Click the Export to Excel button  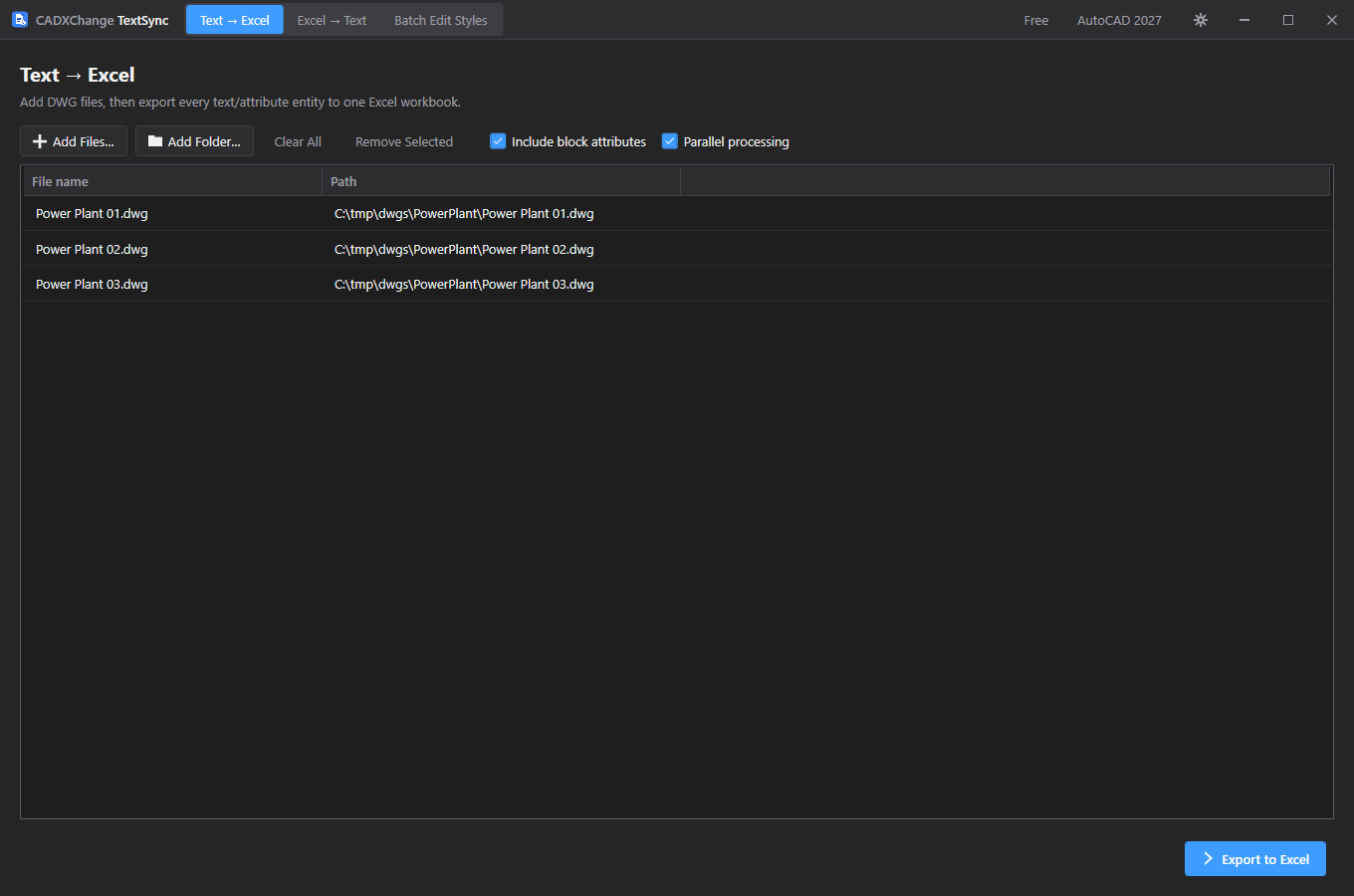point(1254,859)
